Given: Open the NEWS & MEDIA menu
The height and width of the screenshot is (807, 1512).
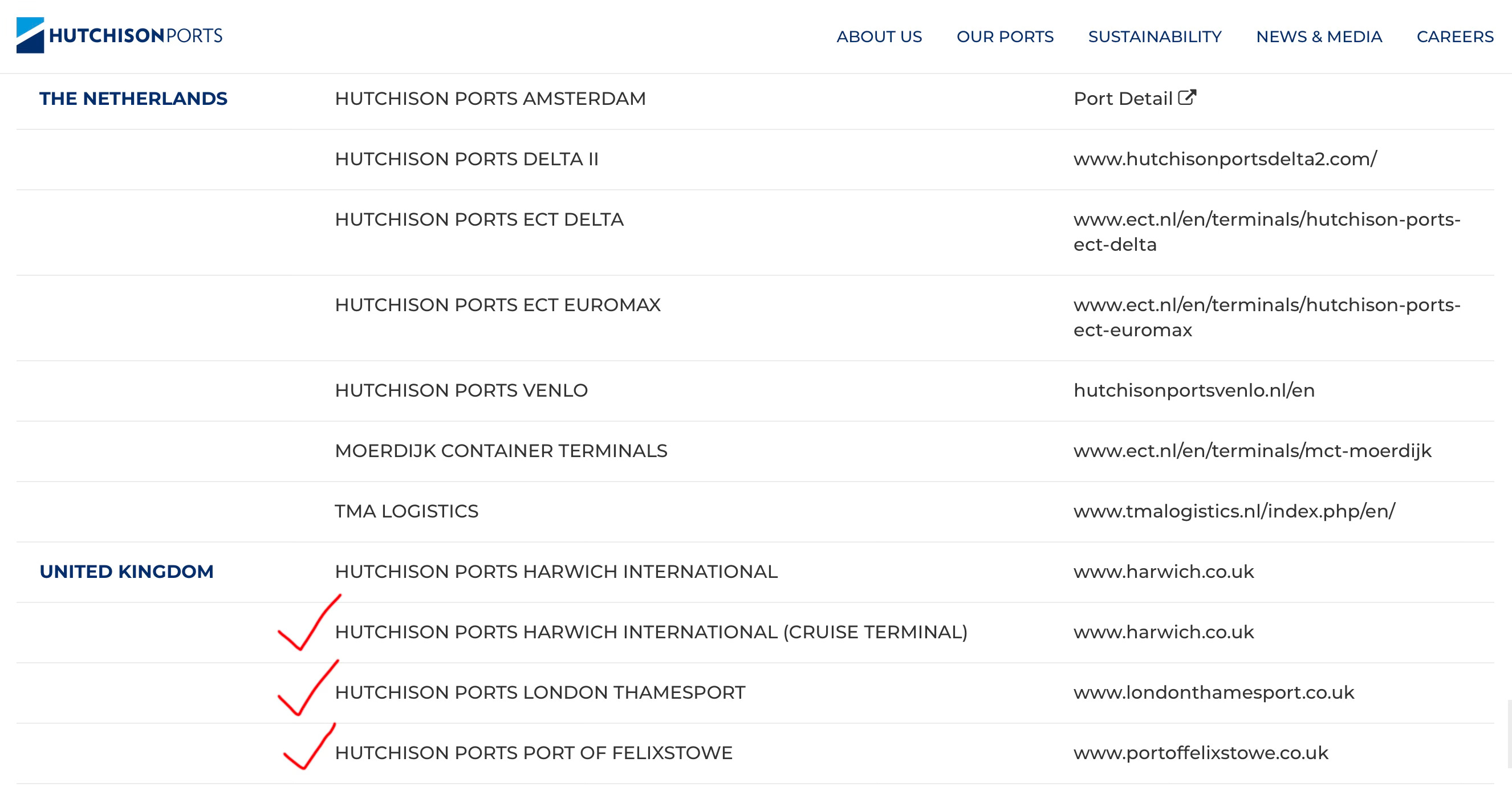Looking at the screenshot, I should coord(1319,36).
